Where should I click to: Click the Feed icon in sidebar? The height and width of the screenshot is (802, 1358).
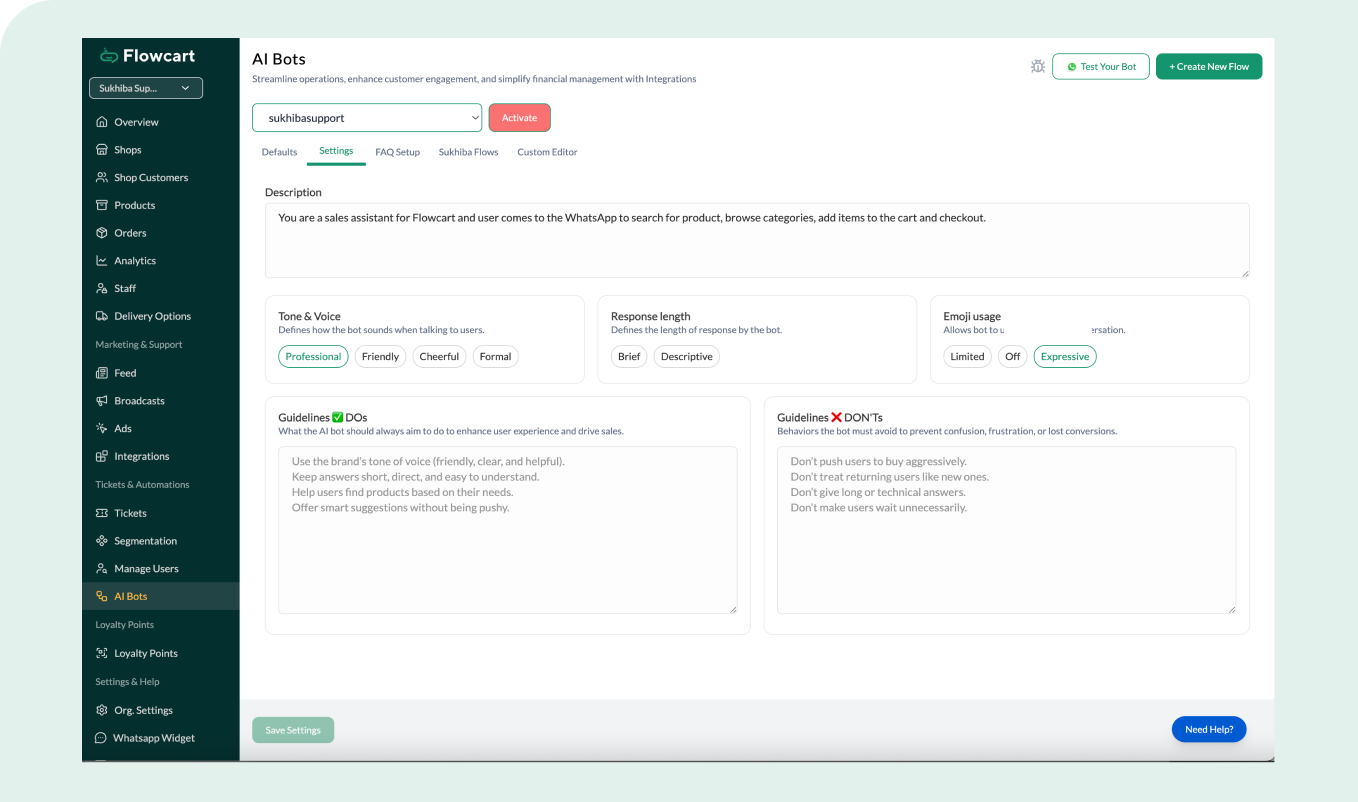point(101,373)
